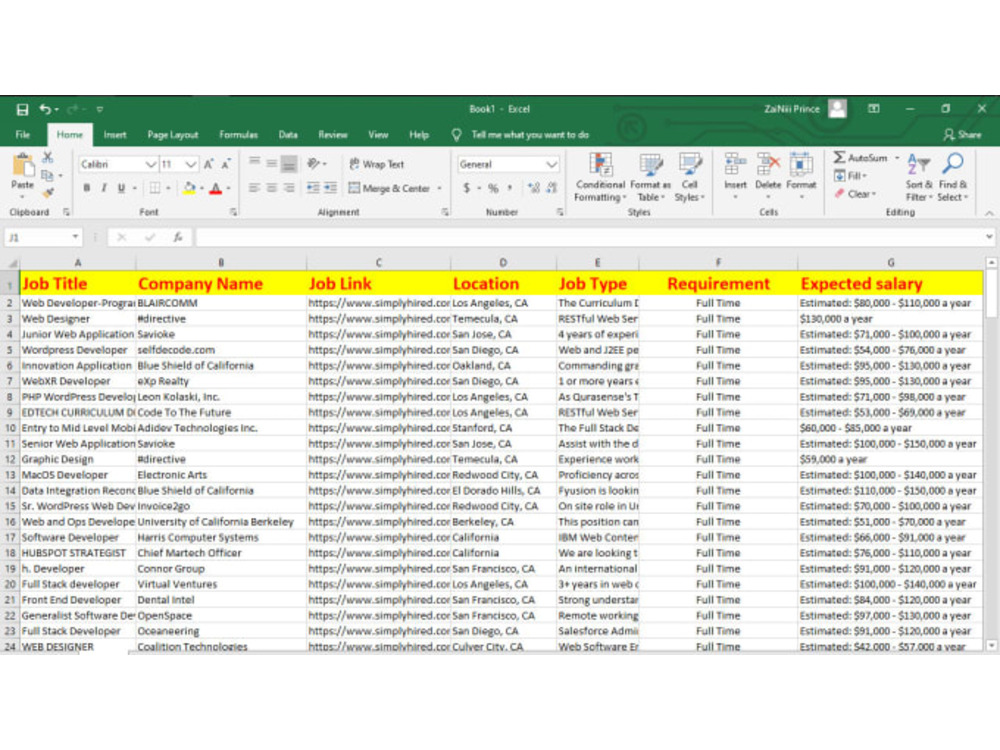Open the File tab

pos(23,135)
